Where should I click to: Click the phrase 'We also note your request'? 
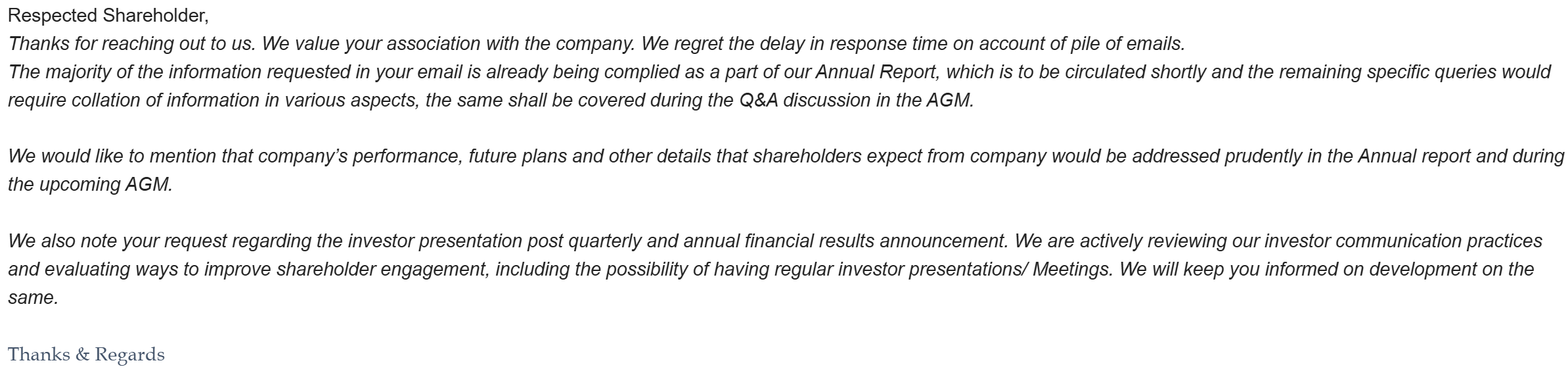[x=118, y=241]
